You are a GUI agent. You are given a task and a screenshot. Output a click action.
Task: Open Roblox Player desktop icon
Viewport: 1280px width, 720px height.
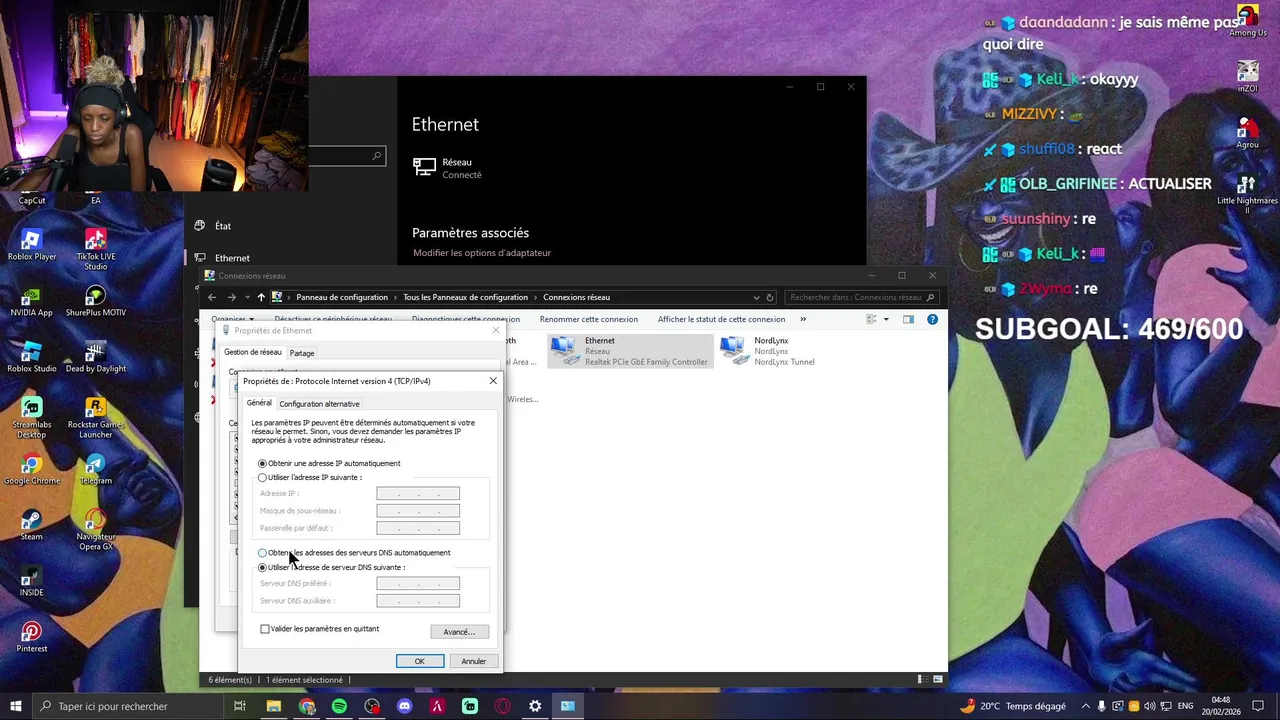pyautogui.click(x=31, y=245)
